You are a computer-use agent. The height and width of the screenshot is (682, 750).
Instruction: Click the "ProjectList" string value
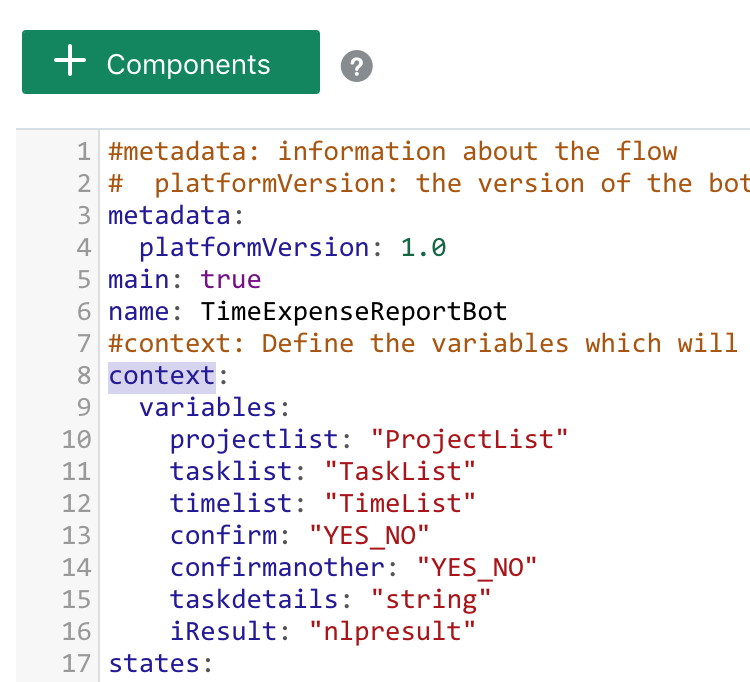point(469,440)
